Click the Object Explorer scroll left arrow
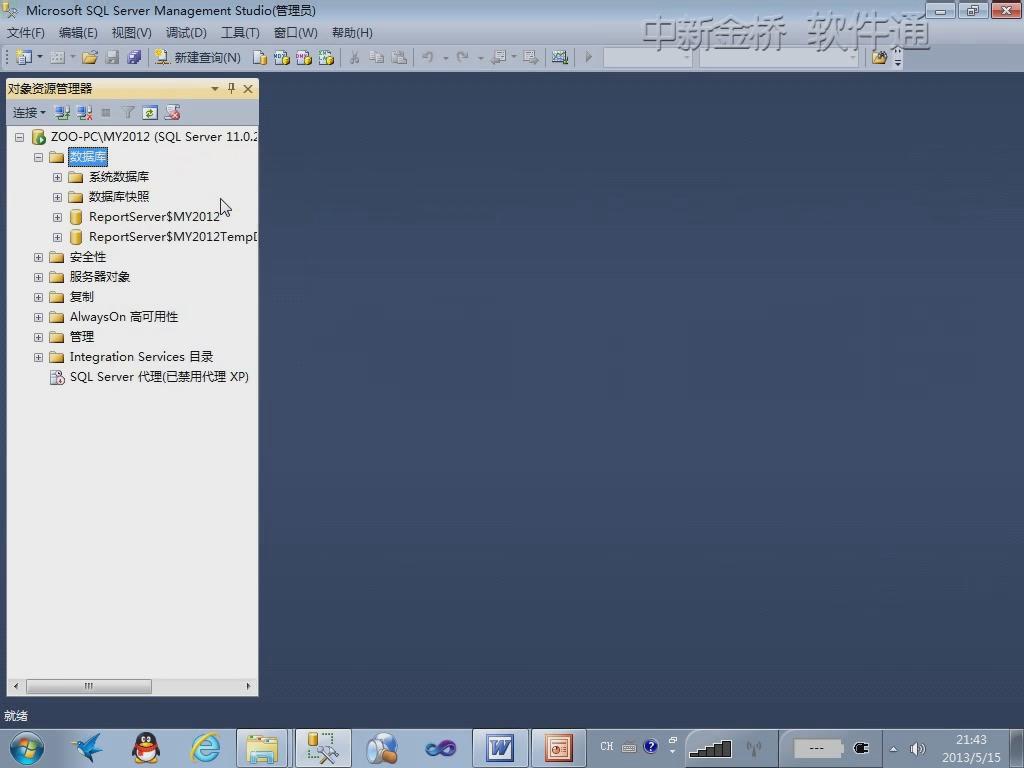This screenshot has width=1024, height=768. 16,686
